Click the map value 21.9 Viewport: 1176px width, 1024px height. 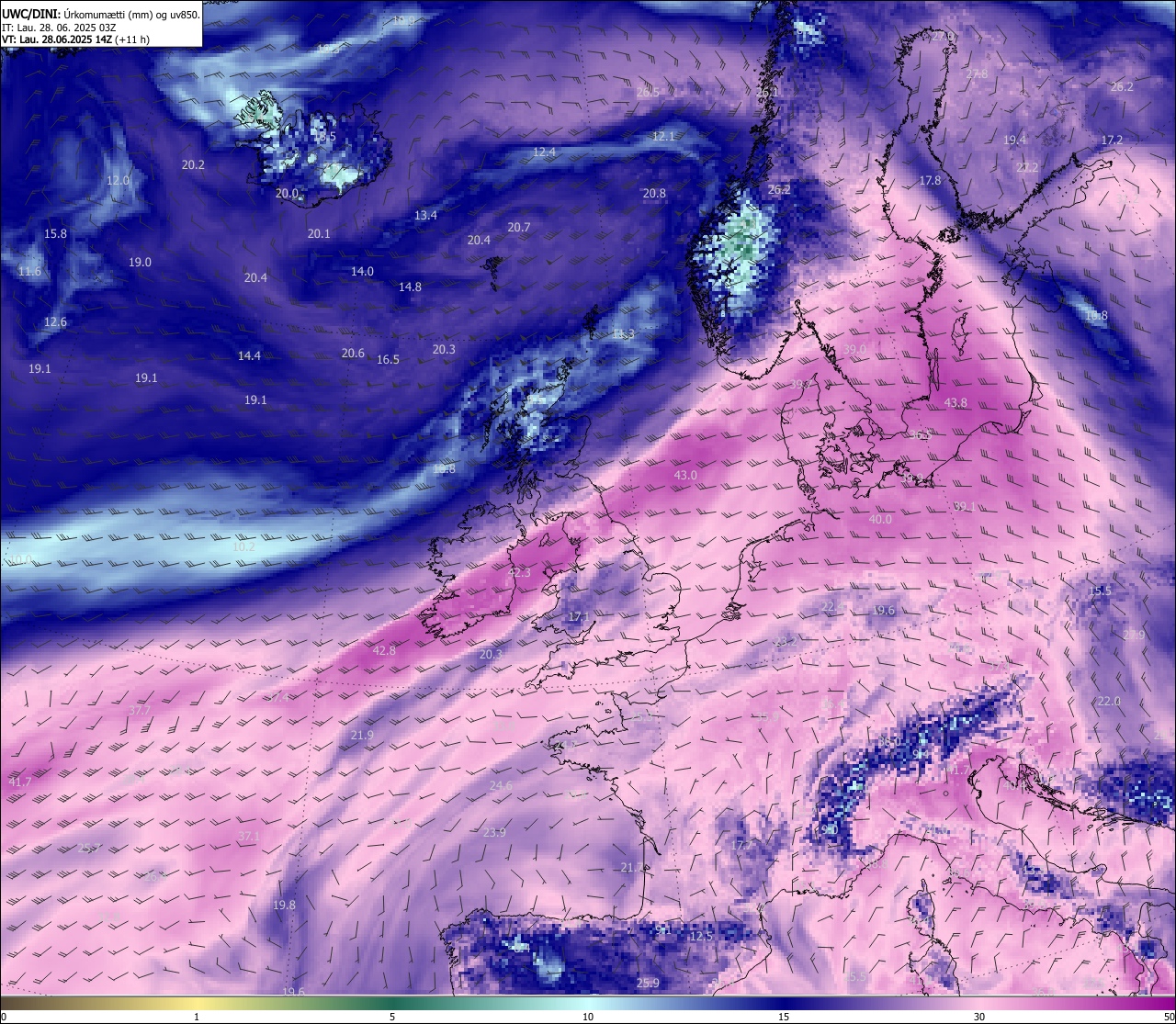click(362, 736)
